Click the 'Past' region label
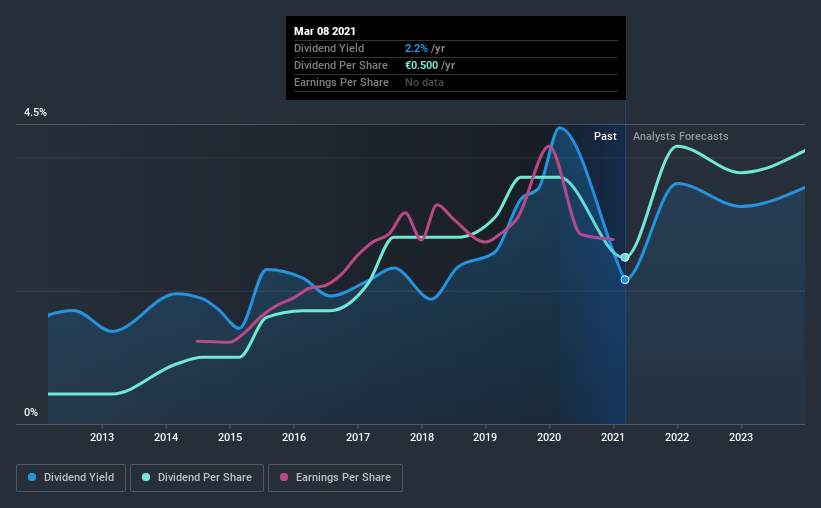Image resolution: width=821 pixels, height=508 pixels. click(605, 136)
